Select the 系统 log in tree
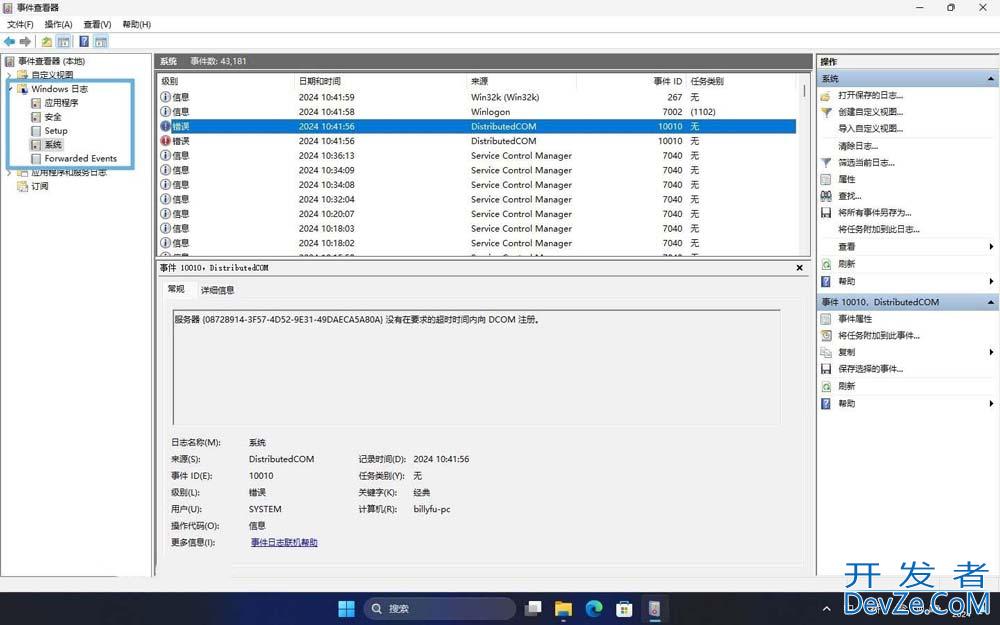This screenshot has width=1000, height=625. tap(53, 145)
